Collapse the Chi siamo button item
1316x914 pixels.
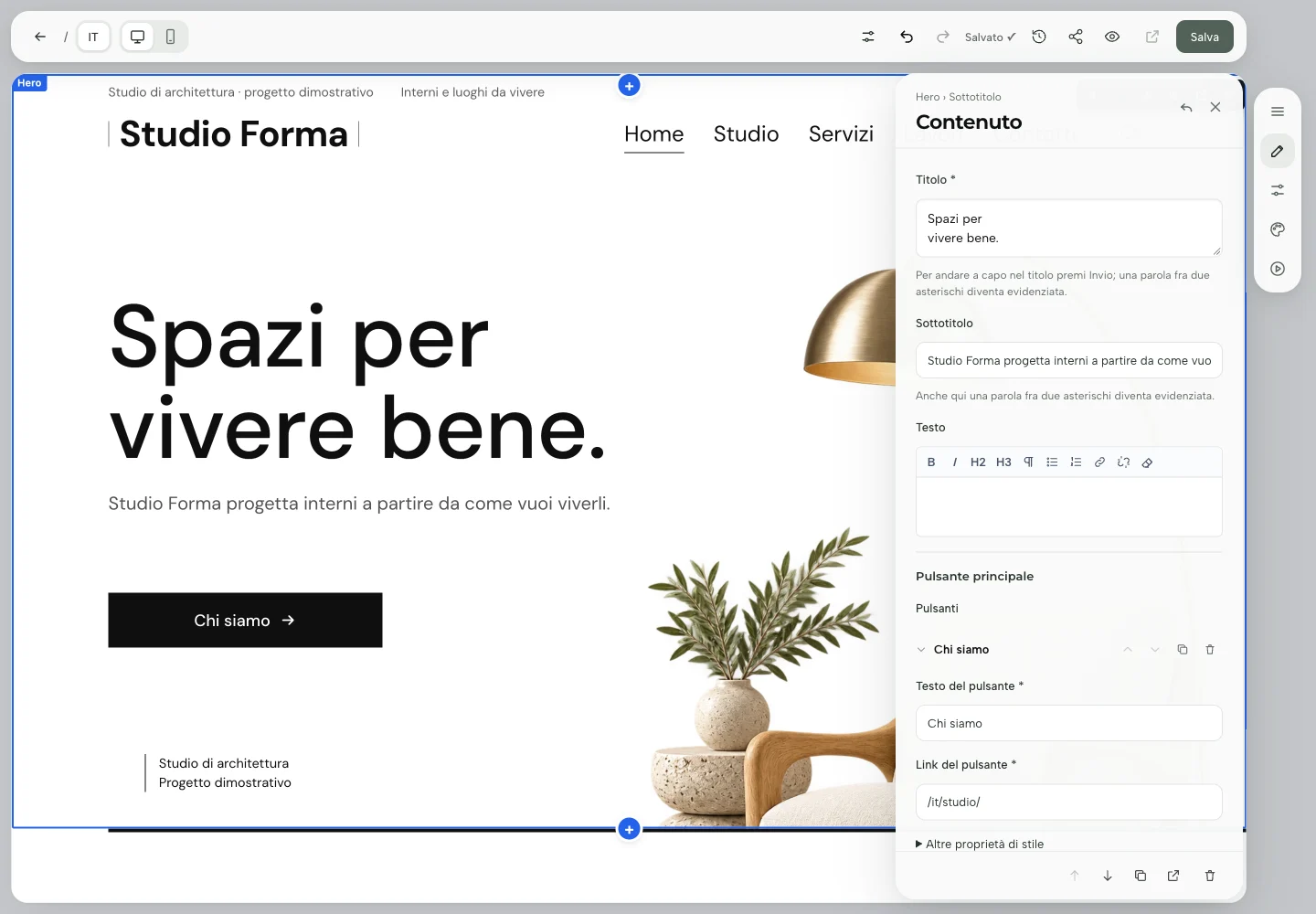point(921,650)
